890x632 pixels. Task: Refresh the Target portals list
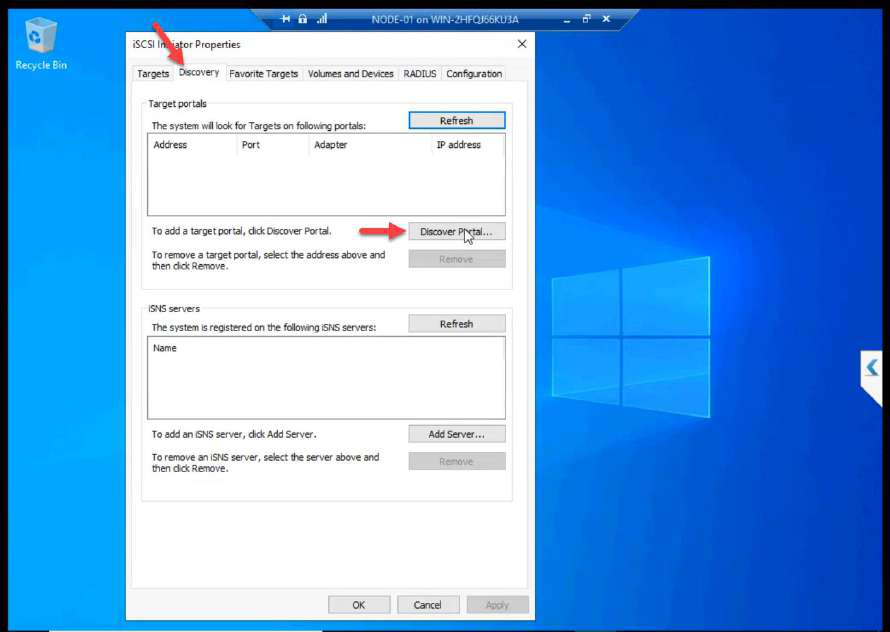click(457, 120)
